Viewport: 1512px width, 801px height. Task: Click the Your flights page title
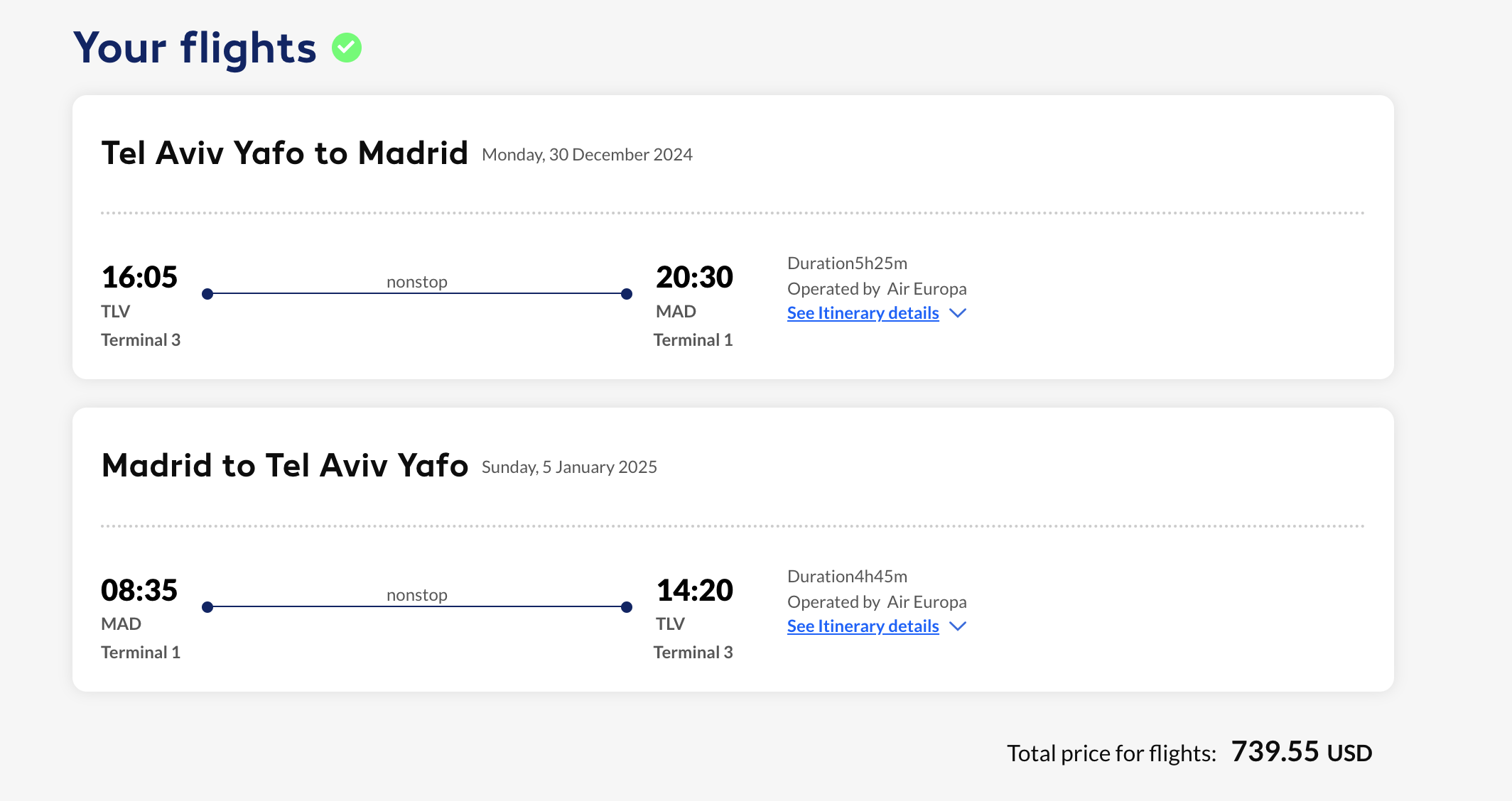195,48
